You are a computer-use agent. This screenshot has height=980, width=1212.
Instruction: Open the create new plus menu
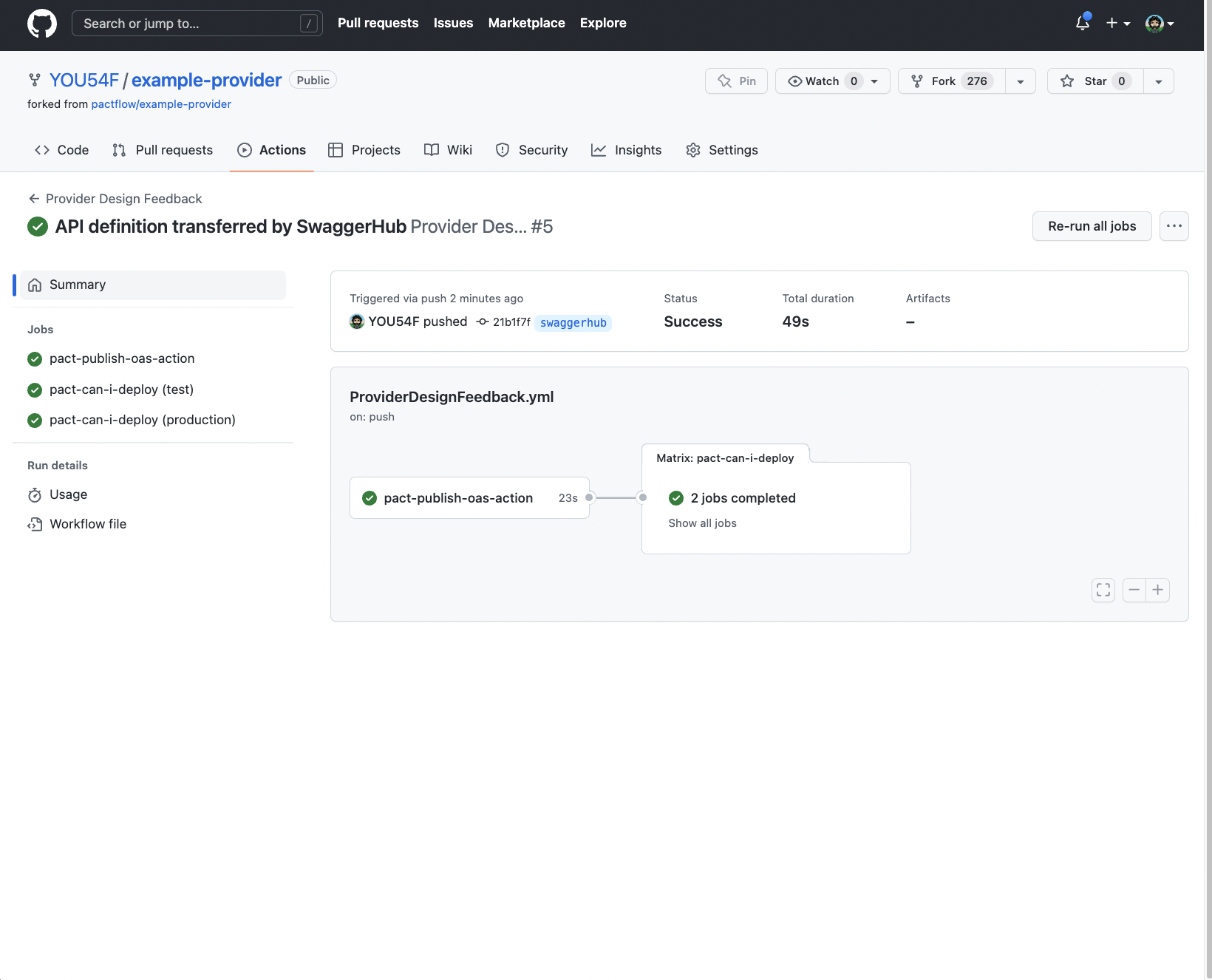[1117, 24]
